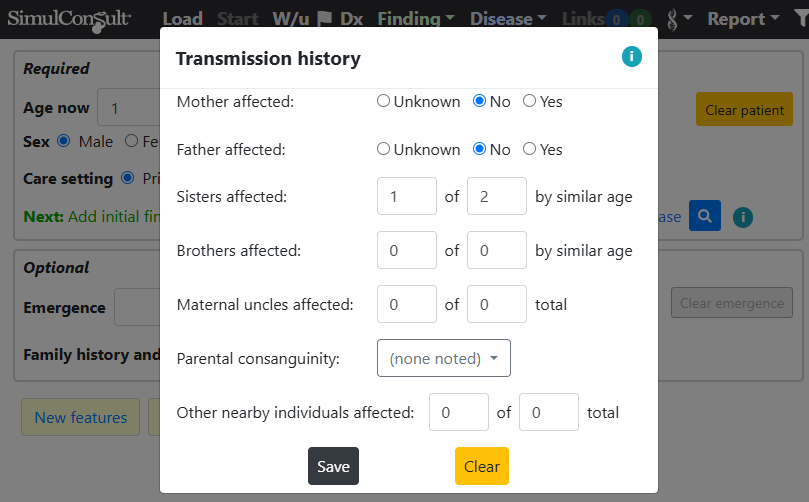Image resolution: width=809 pixels, height=502 pixels.
Task: Click the flag icon next to W/u
Action: pyautogui.click(x=324, y=19)
